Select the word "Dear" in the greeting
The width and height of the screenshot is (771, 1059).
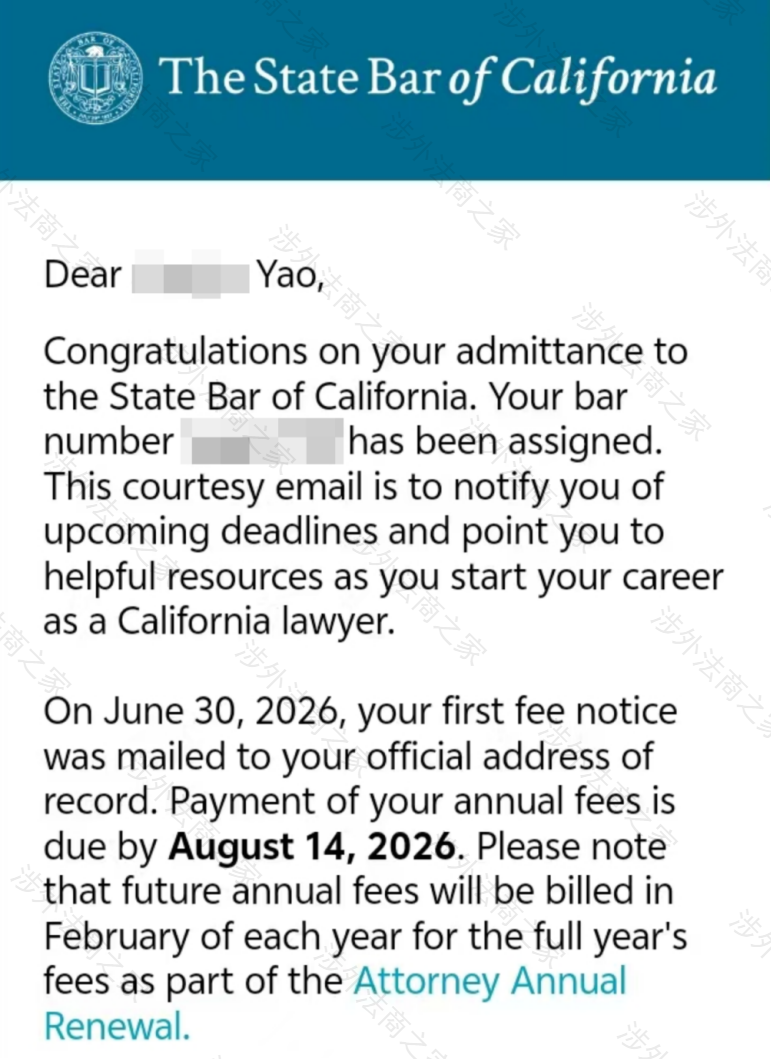click(82, 275)
